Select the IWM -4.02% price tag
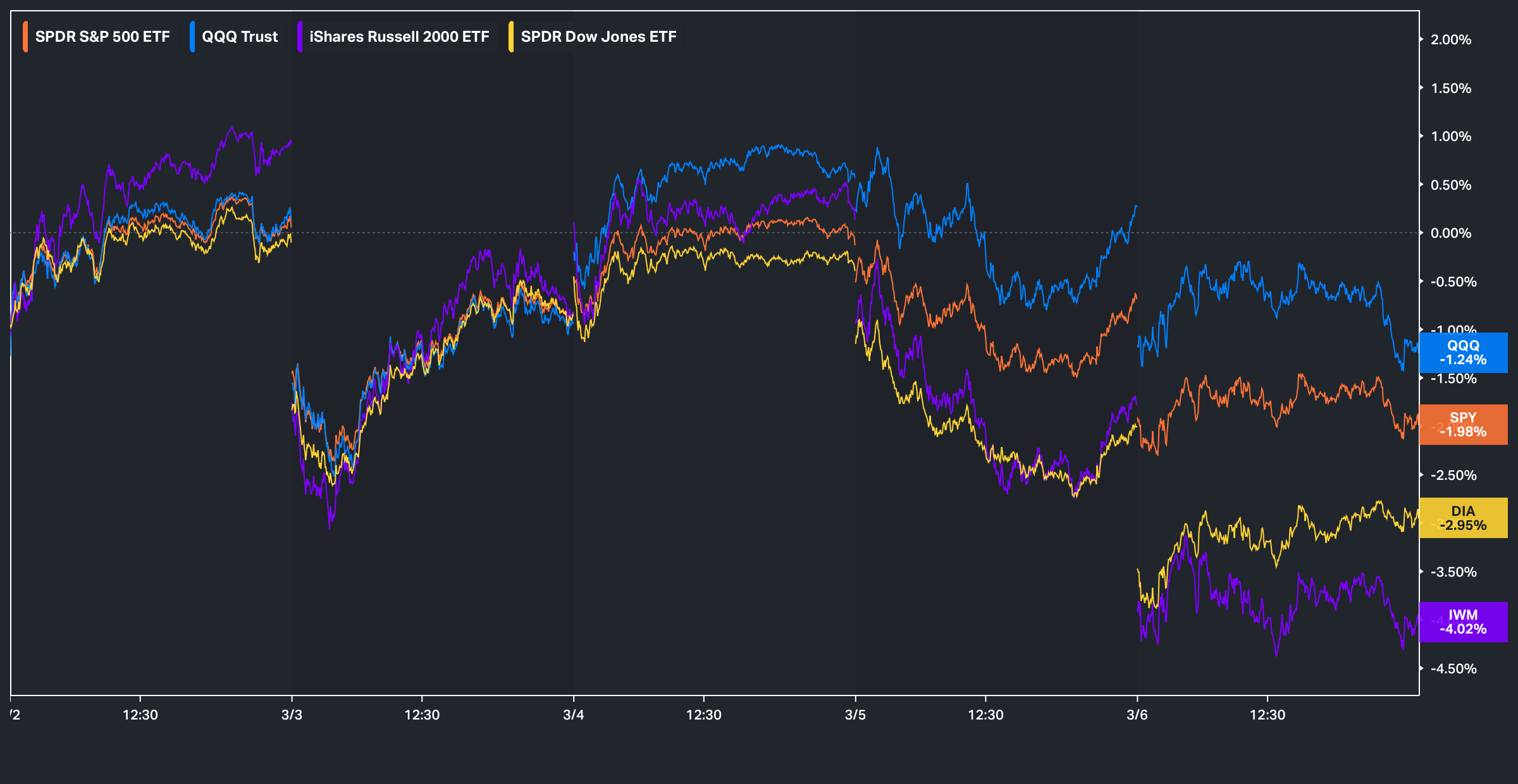 coord(1463,622)
